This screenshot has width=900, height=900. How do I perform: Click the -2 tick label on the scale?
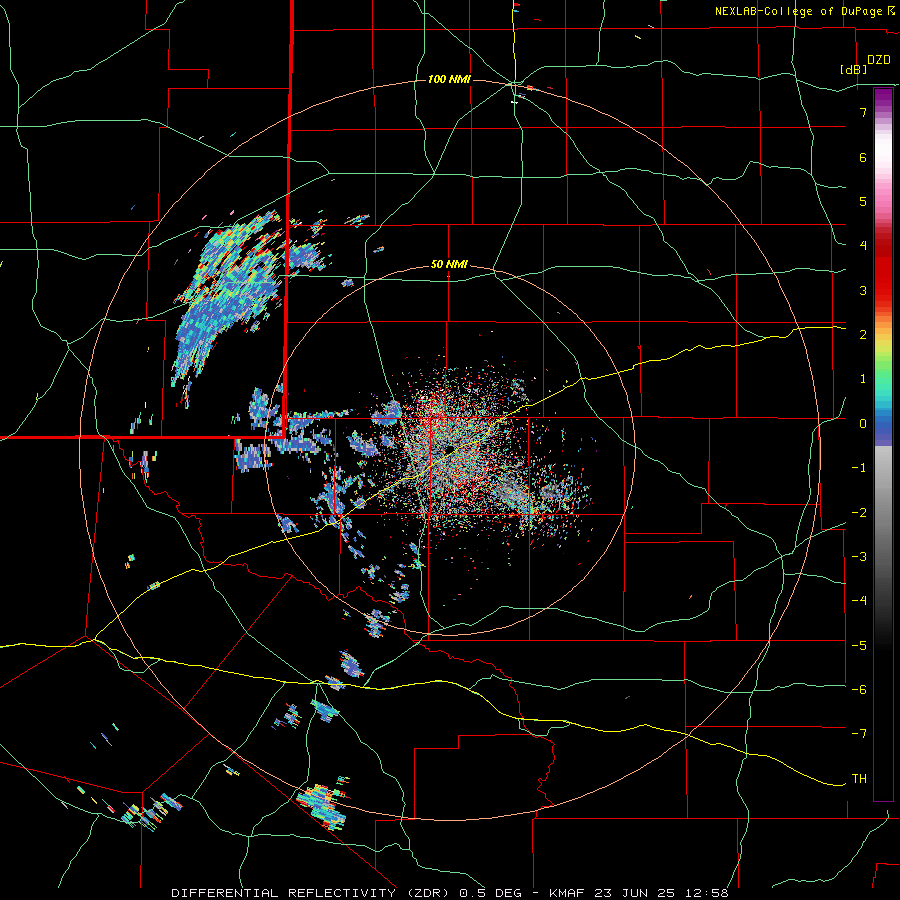click(859, 513)
